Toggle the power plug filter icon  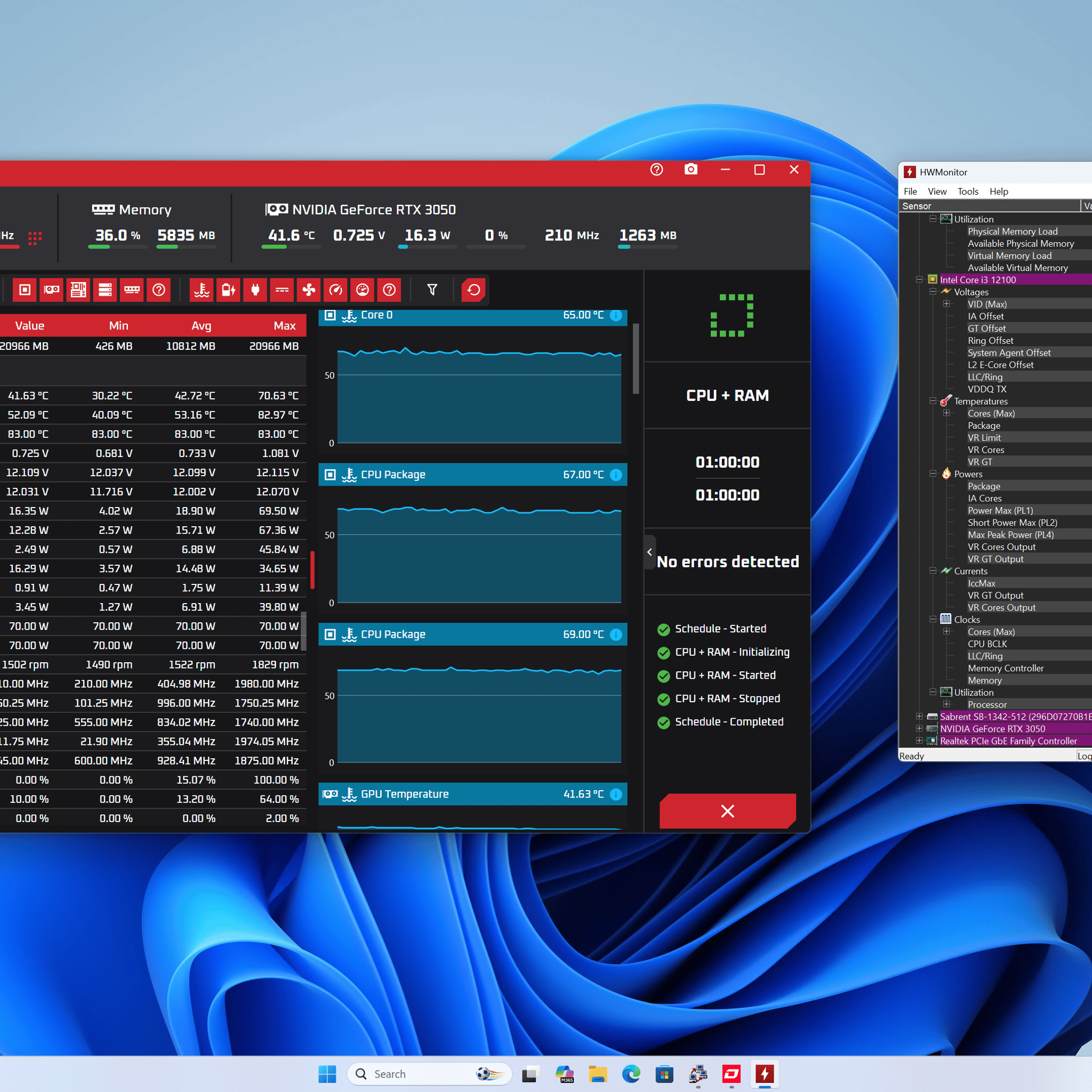point(255,290)
